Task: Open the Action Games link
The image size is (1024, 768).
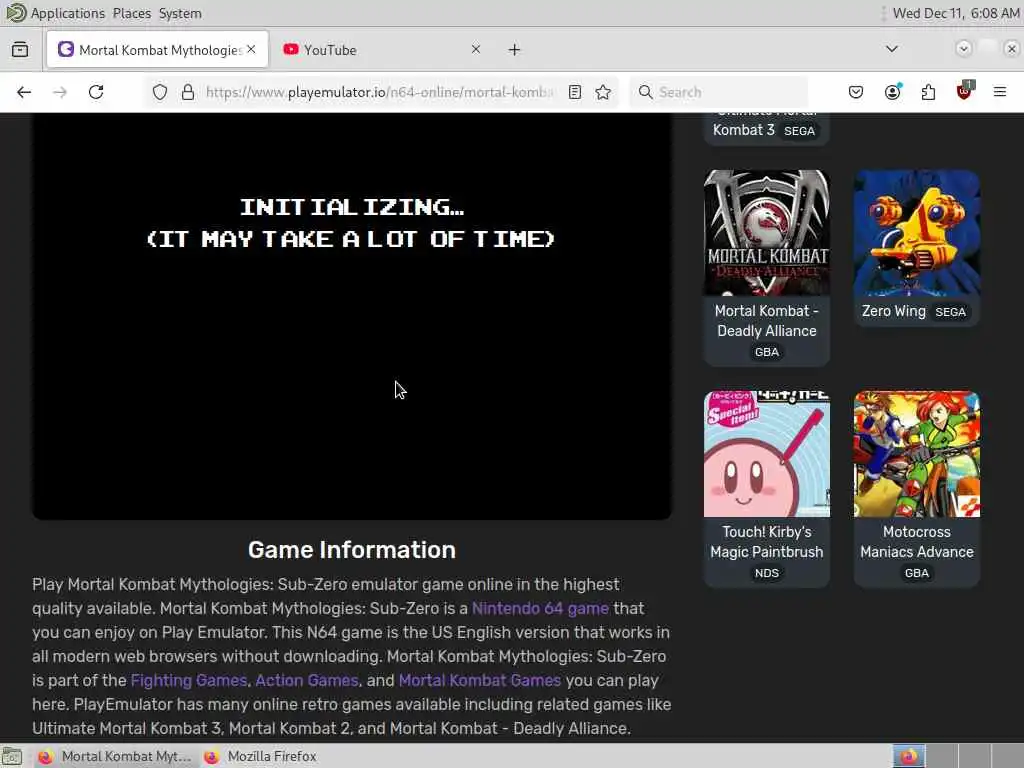Action: click(307, 680)
